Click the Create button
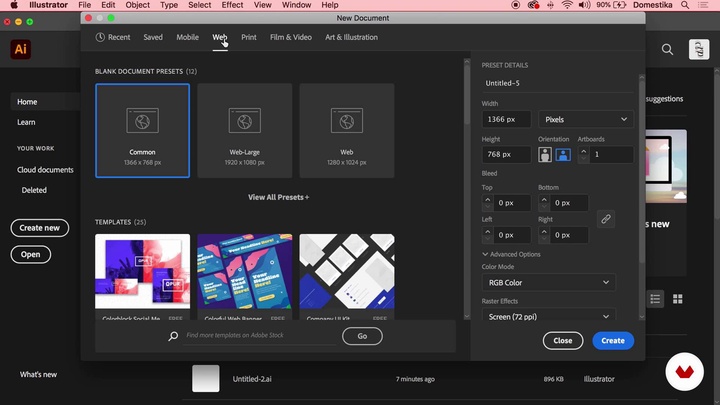720x405 pixels. (612, 341)
